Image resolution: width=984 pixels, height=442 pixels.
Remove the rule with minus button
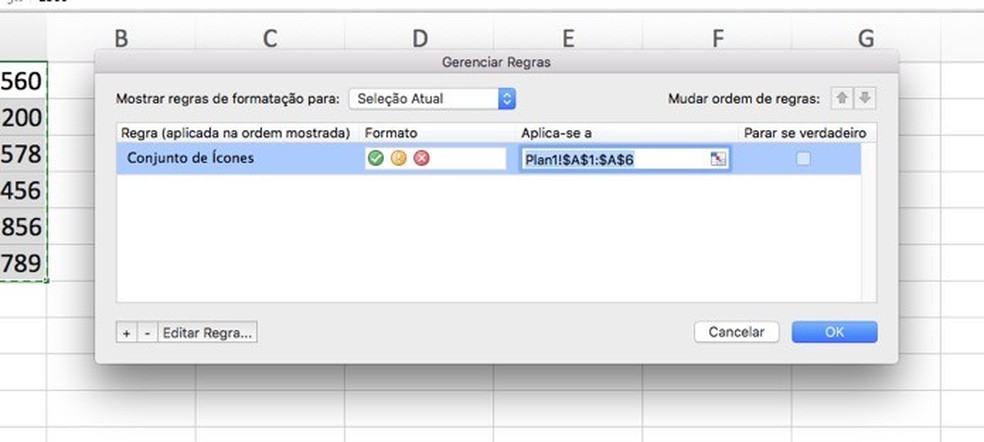pos(147,333)
